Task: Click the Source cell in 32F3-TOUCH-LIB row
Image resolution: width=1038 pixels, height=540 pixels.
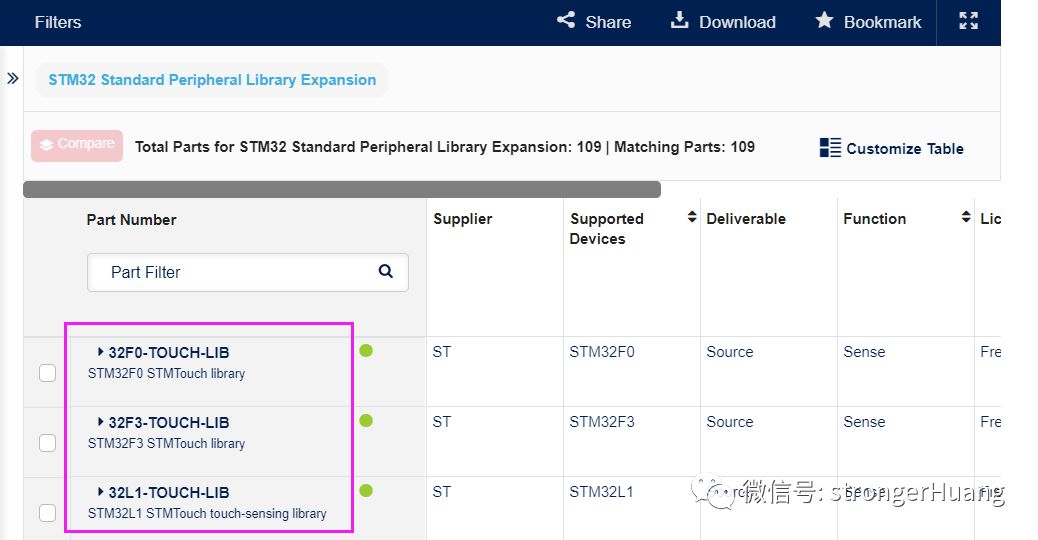Action: 730,422
